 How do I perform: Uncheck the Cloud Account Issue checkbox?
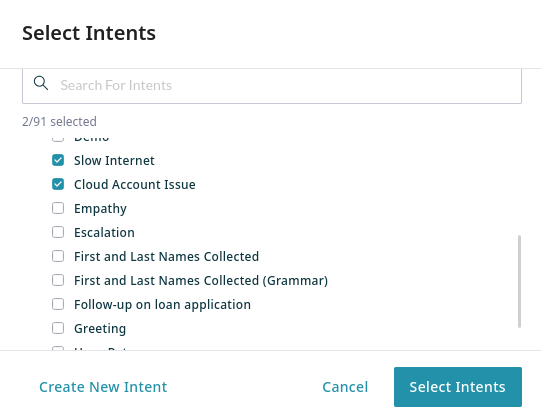(x=58, y=184)
